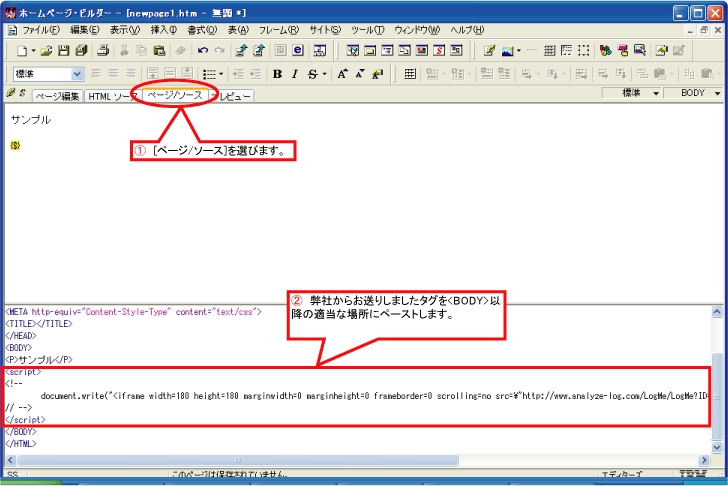Click the source pane scroll up arrow

717,312
